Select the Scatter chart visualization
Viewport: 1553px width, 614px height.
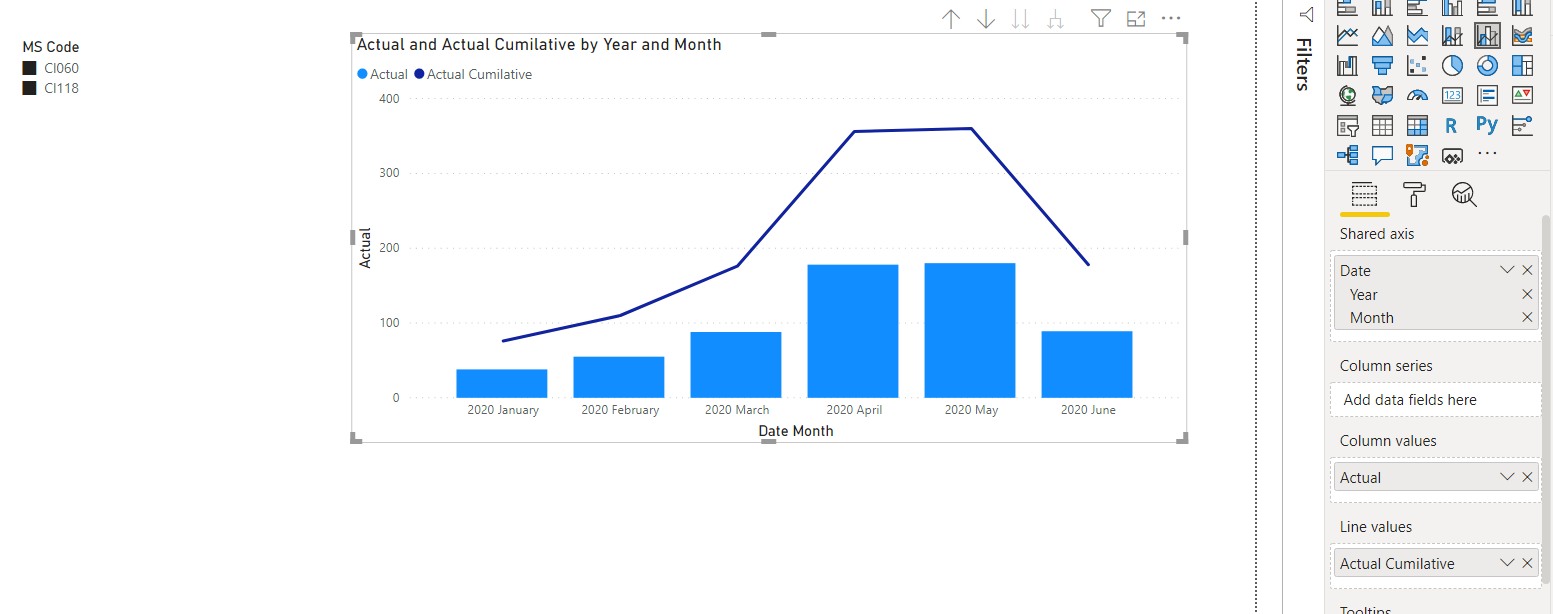(1417, 66)
